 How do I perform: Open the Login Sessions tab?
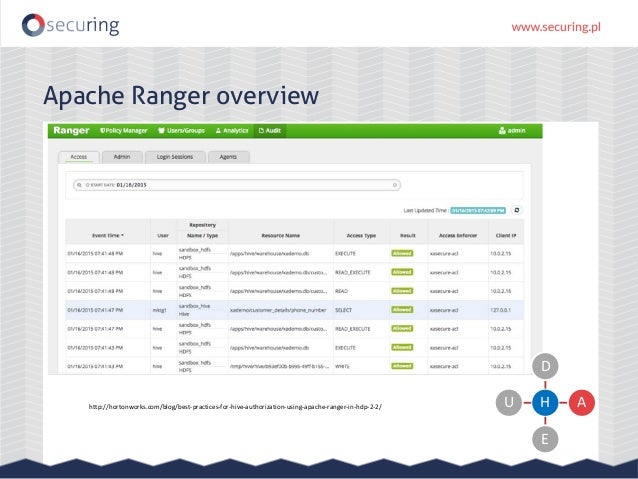tap(175, 157)
